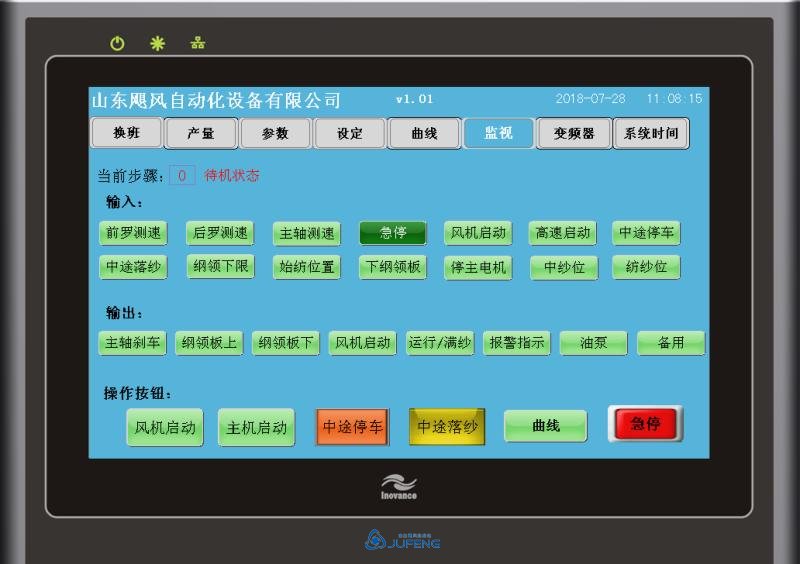This screenshot has height=564, width=800.
Task: Open the 产量 tab
Action: click(201, 133)
